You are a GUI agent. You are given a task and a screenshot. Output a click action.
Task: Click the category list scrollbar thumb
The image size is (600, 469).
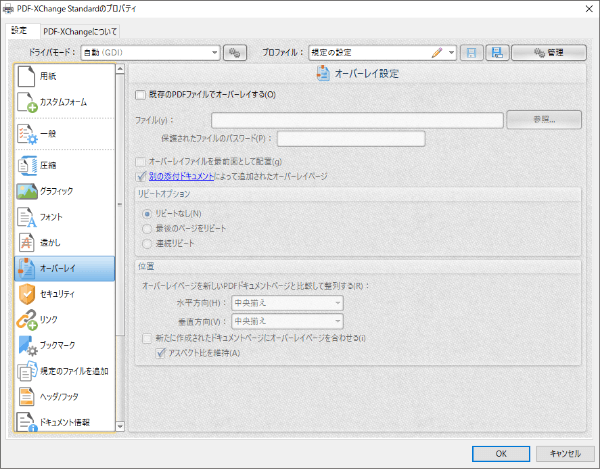click(x=120, y=205)
